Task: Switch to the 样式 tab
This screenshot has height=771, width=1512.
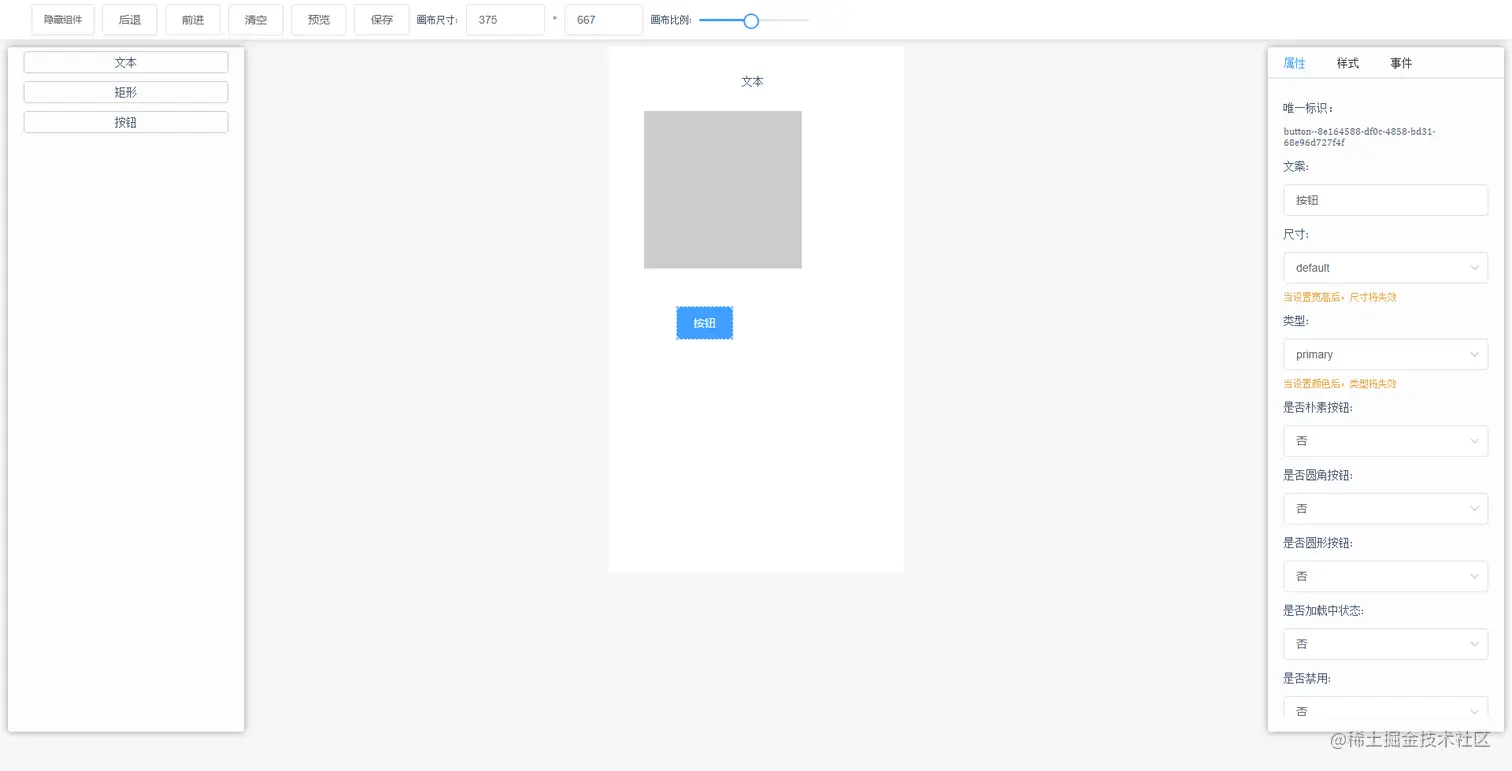Action: point(1348,63)
